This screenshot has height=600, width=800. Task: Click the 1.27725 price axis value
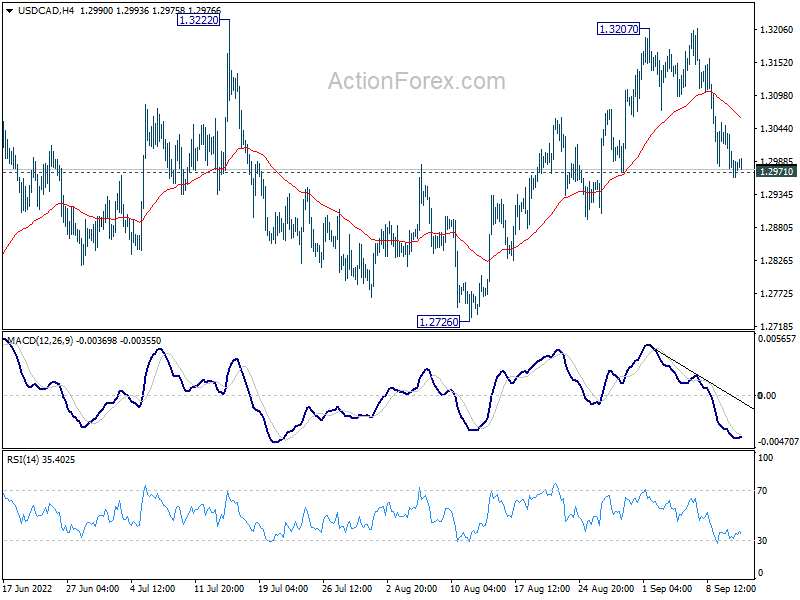pyautogui.click(x=777, y=293)
